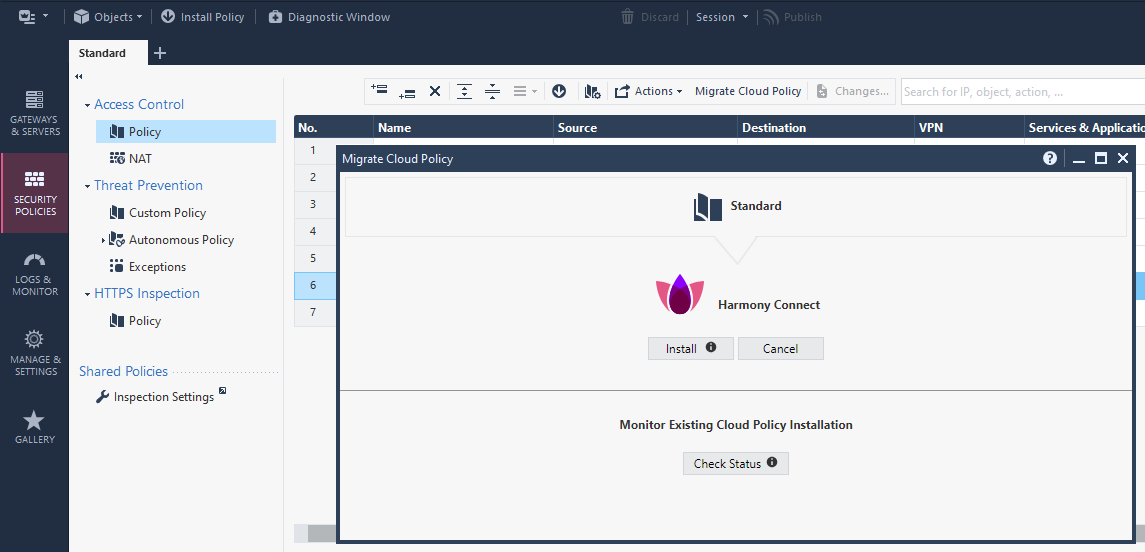Collapse the Access Control section
Image resolution: width=1145 pixels, height=552 pixels.
click(x=88, y=105)
